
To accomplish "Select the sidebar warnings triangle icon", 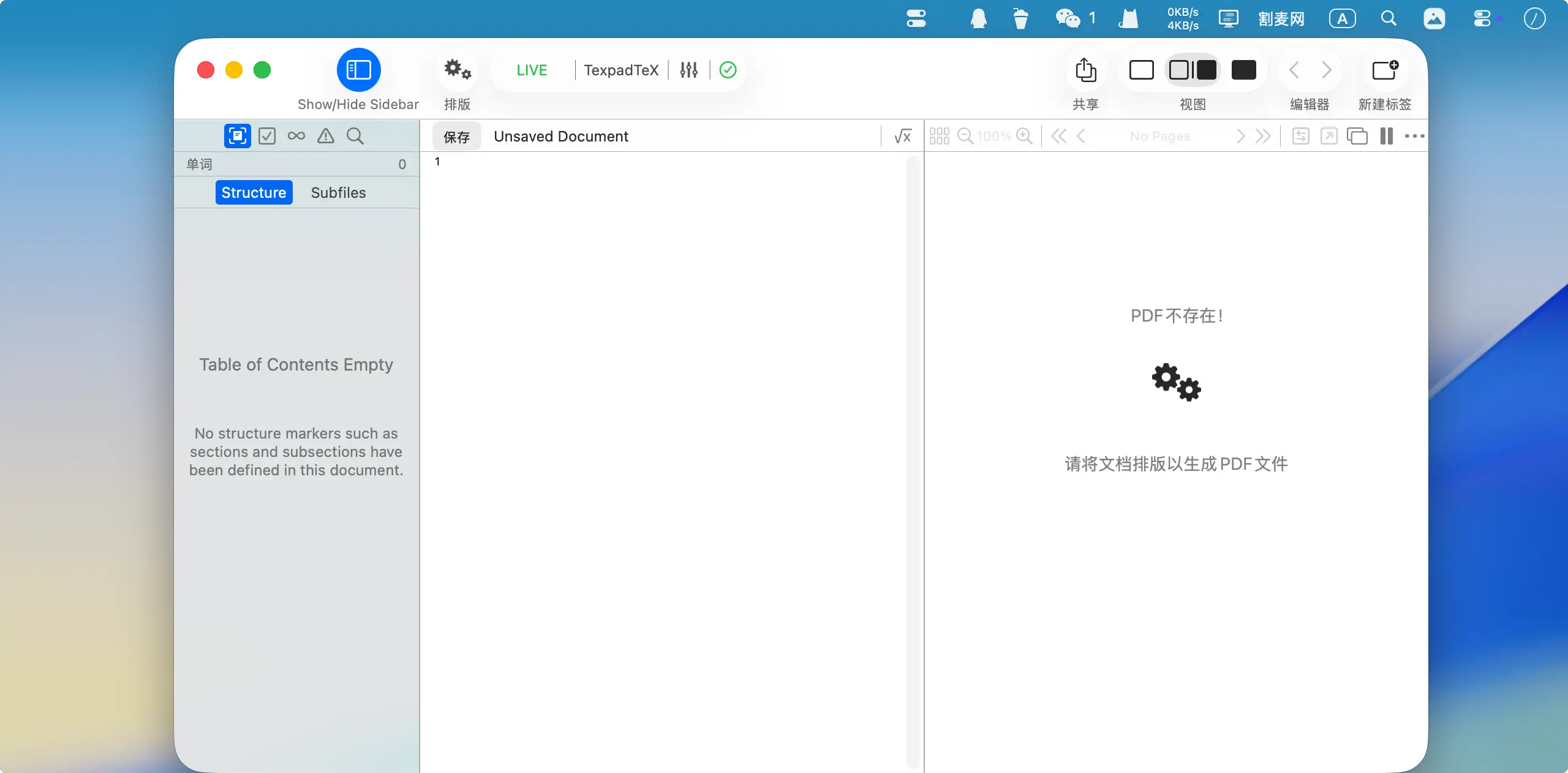I will click(x=326, y=136).
